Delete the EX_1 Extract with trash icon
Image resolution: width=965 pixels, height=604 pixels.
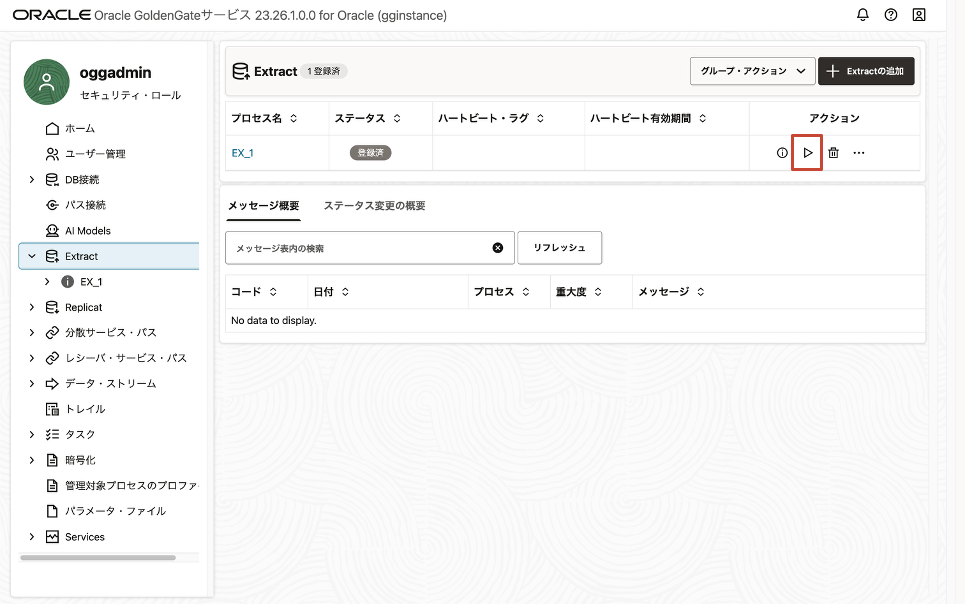[833, 153]
